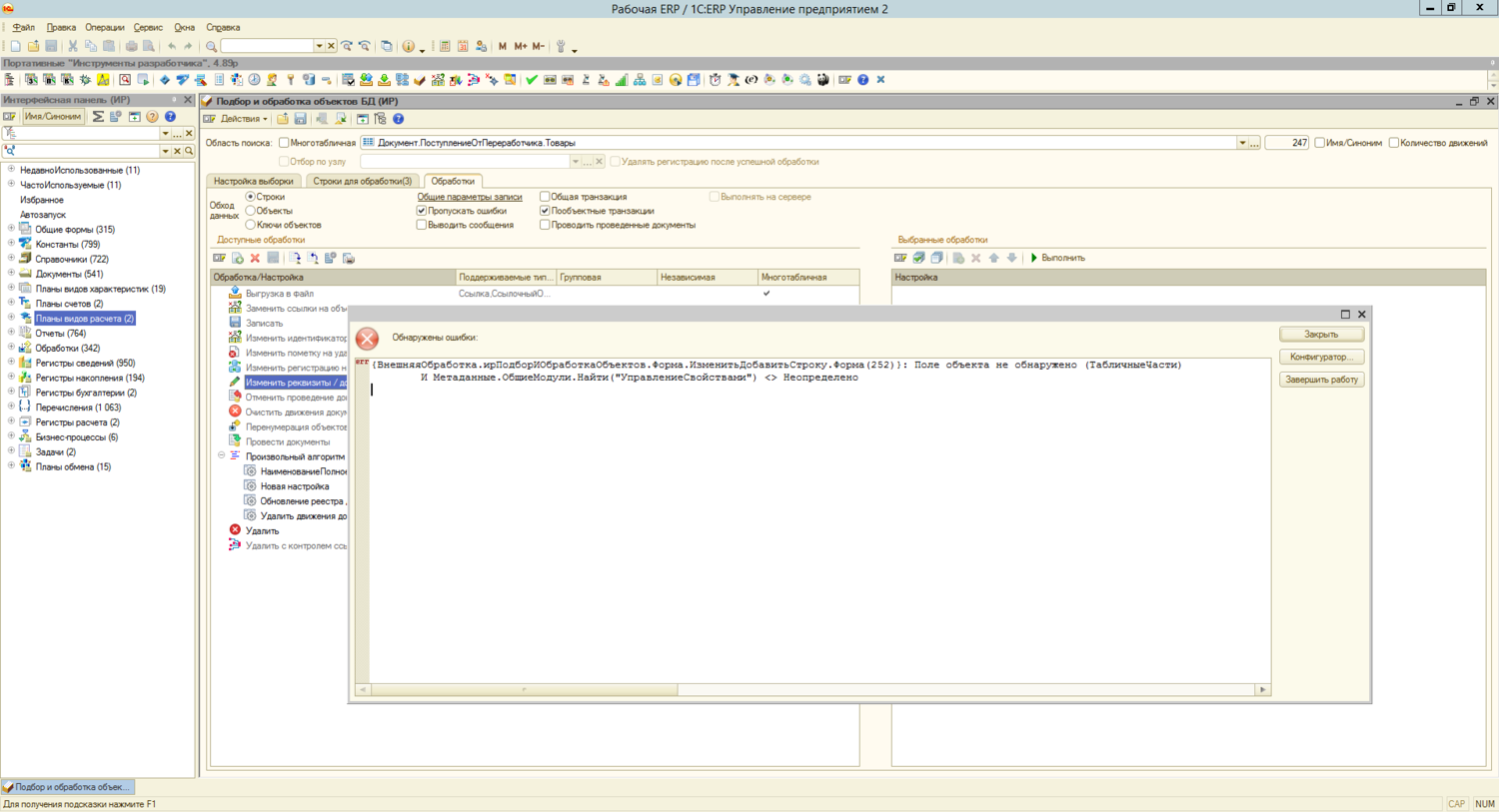The height and width of the screenshot is (812, 1499).
Task: Click the blue help icon in Интерфейсная панель
Action: pos(170,117)
